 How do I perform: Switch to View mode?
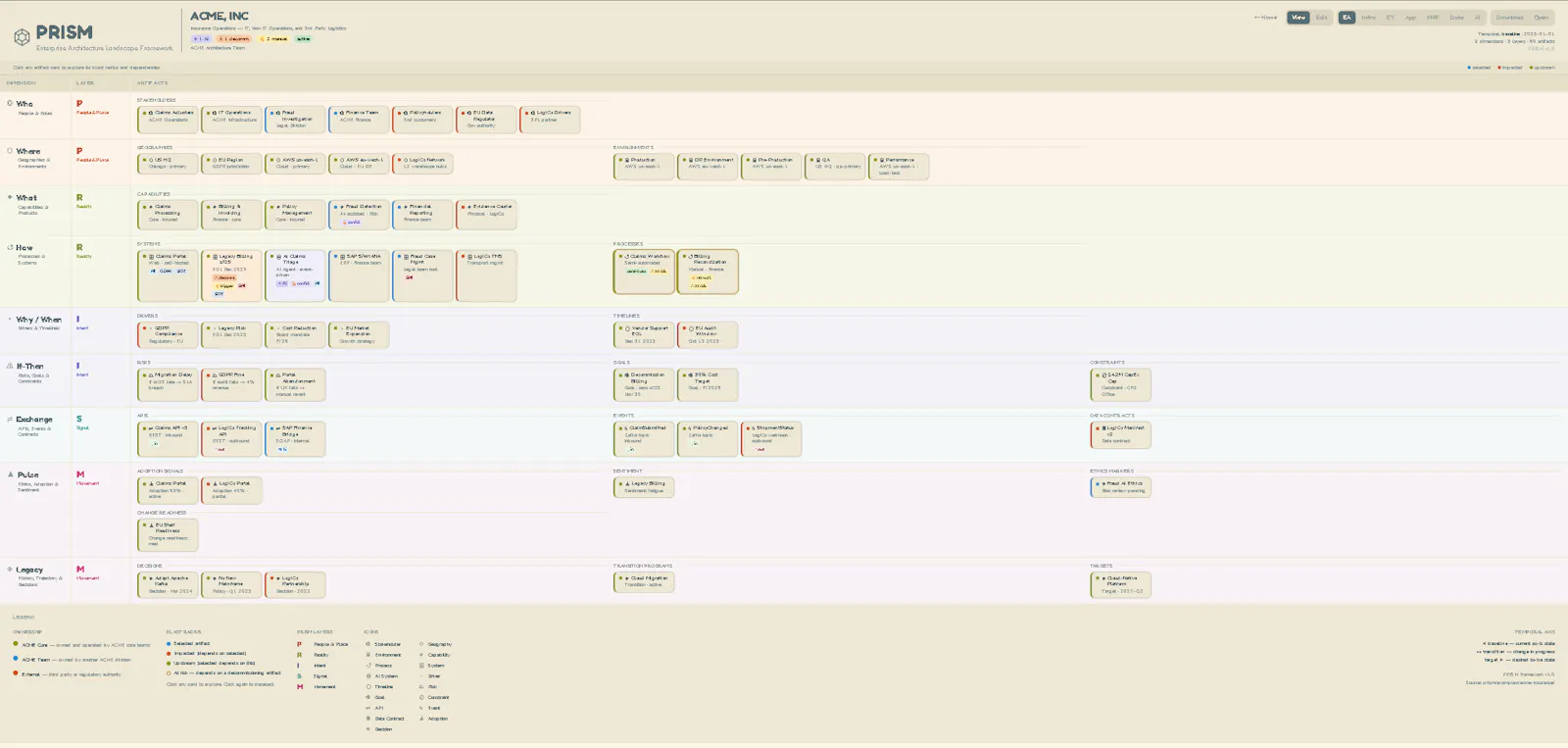coord(1298,18)
